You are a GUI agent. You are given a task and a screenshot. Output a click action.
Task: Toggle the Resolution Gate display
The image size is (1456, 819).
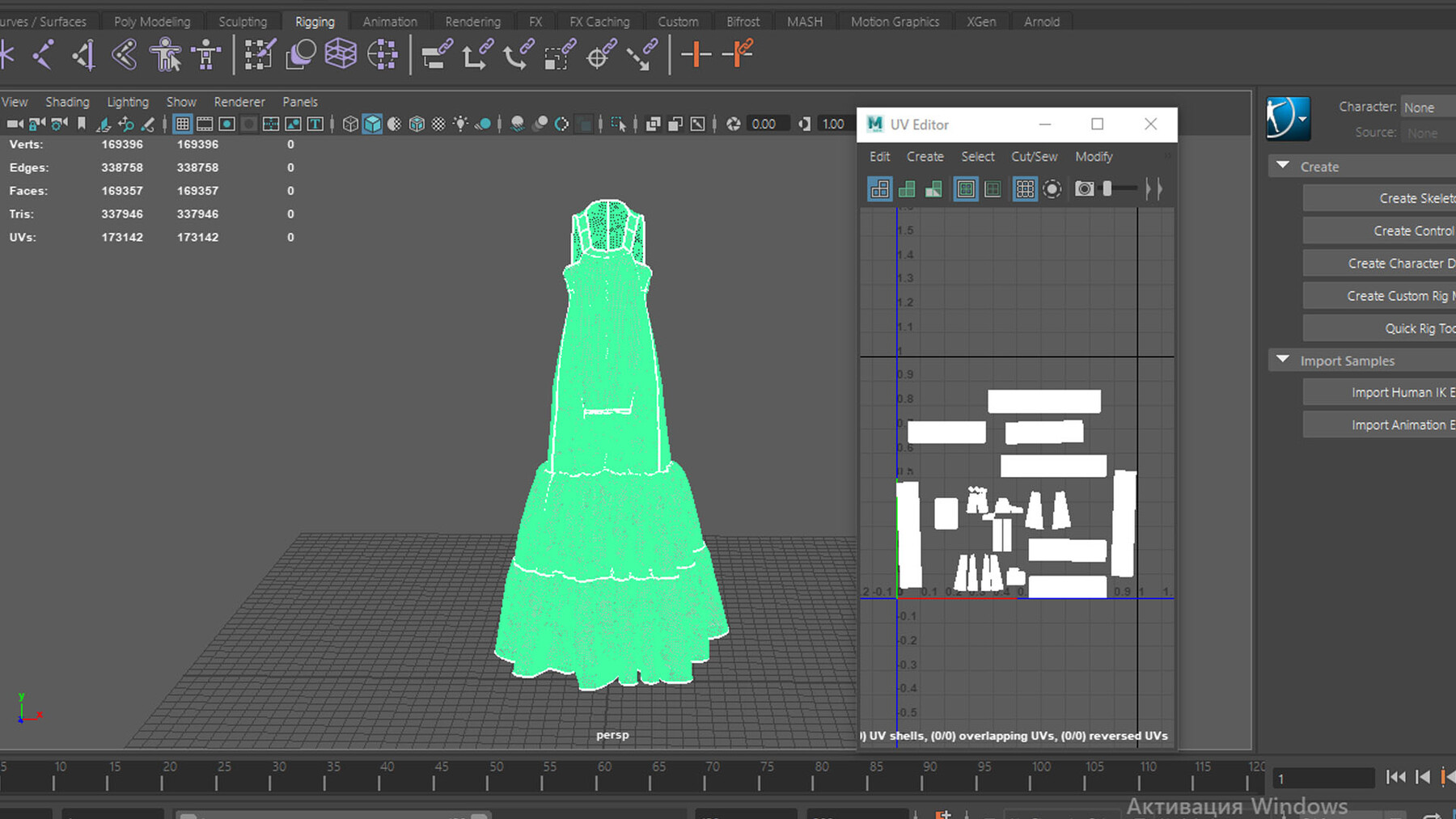pyautogui.click(x=226, y=124)
